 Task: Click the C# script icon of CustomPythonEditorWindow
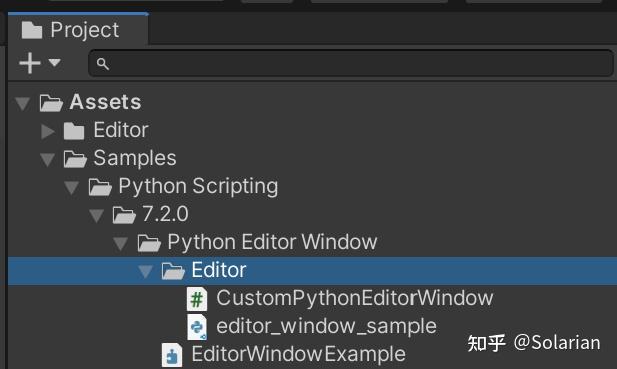click(x=197, y=299)
